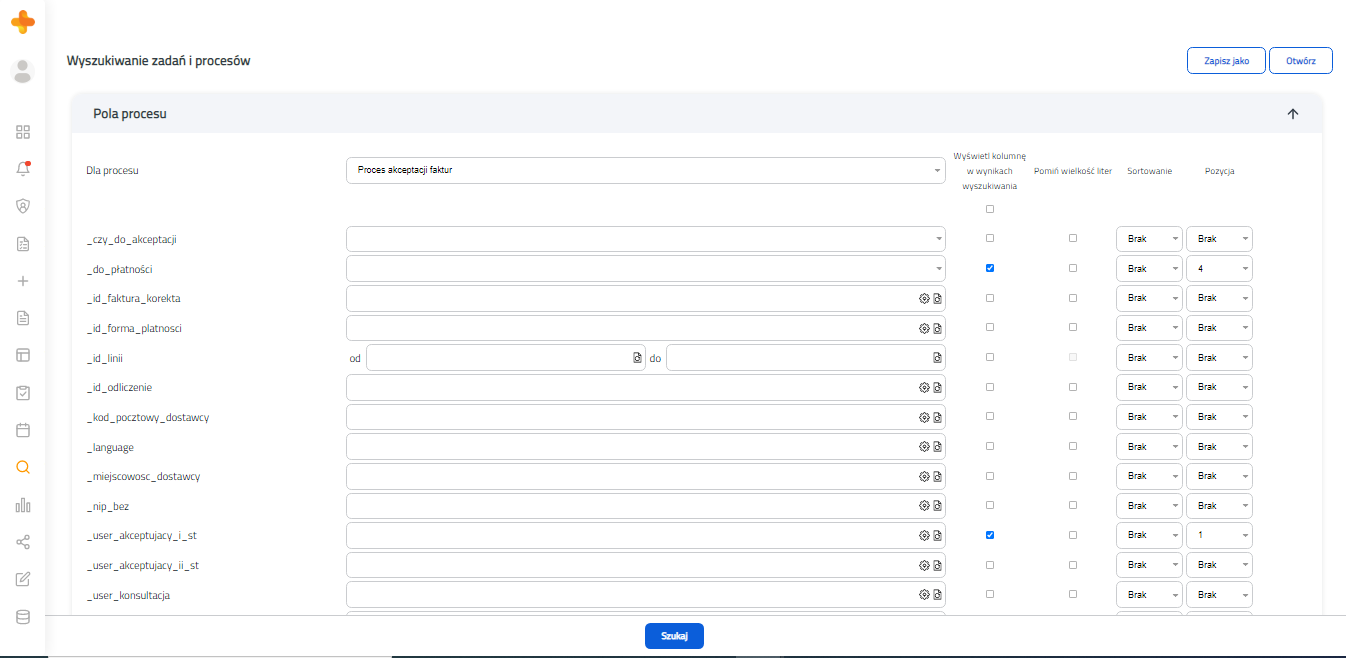Open sorting dropdown for _user_konsultacja
The image size is (1346, 658).
[1149, 595]
